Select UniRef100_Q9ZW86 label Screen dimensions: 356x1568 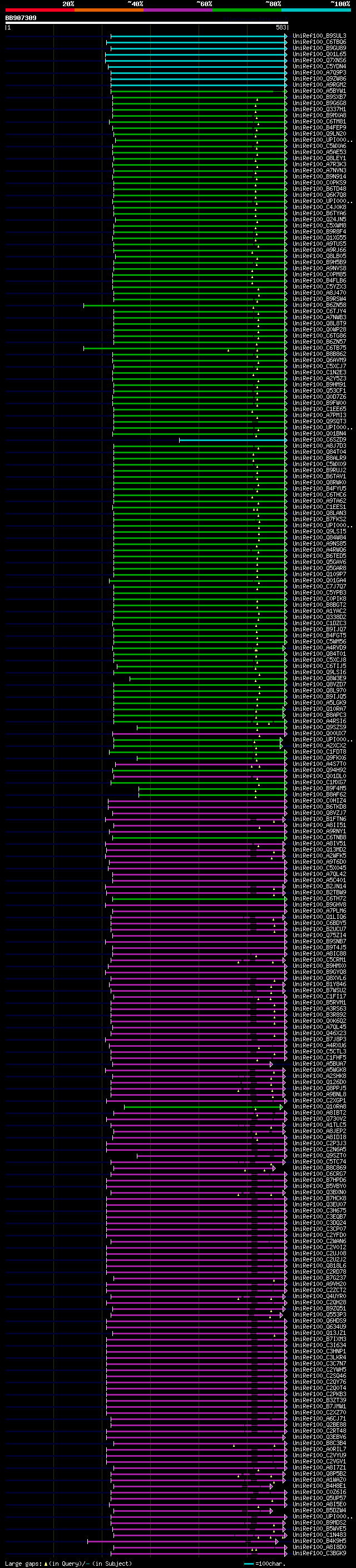[x=319, y=78]
